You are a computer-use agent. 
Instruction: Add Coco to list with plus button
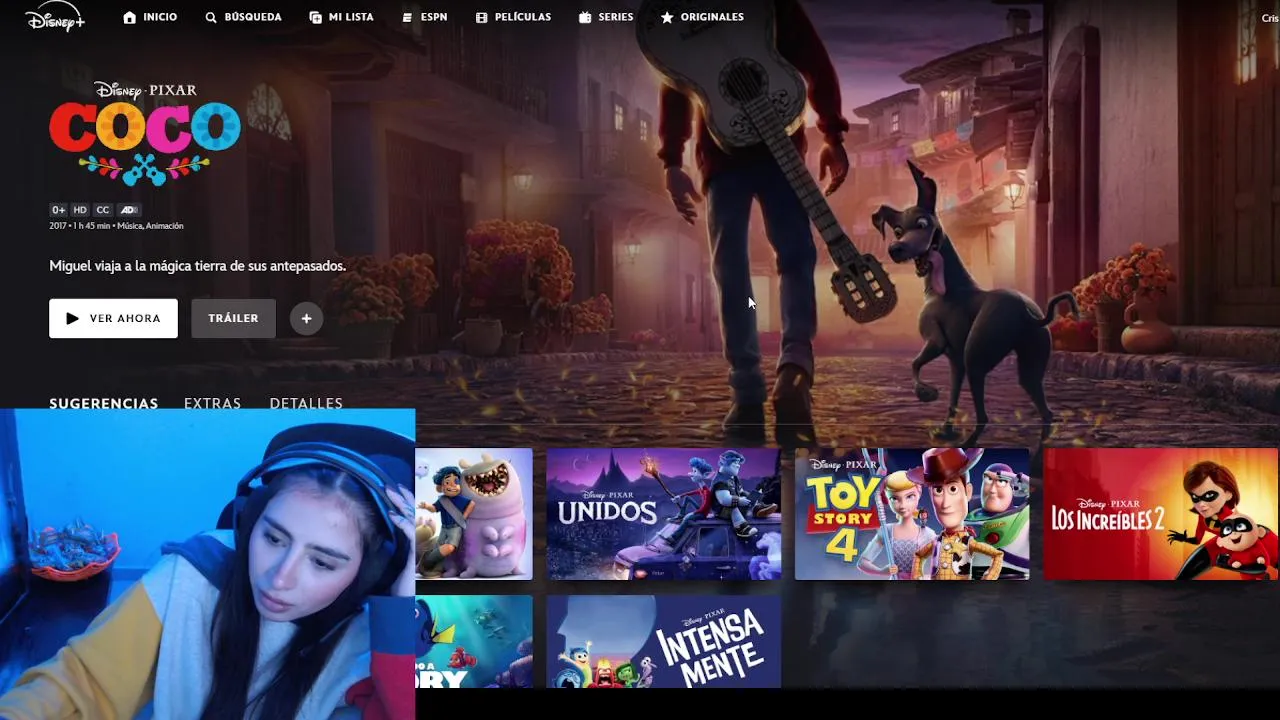pyautogui.click(x=307, y=318)
